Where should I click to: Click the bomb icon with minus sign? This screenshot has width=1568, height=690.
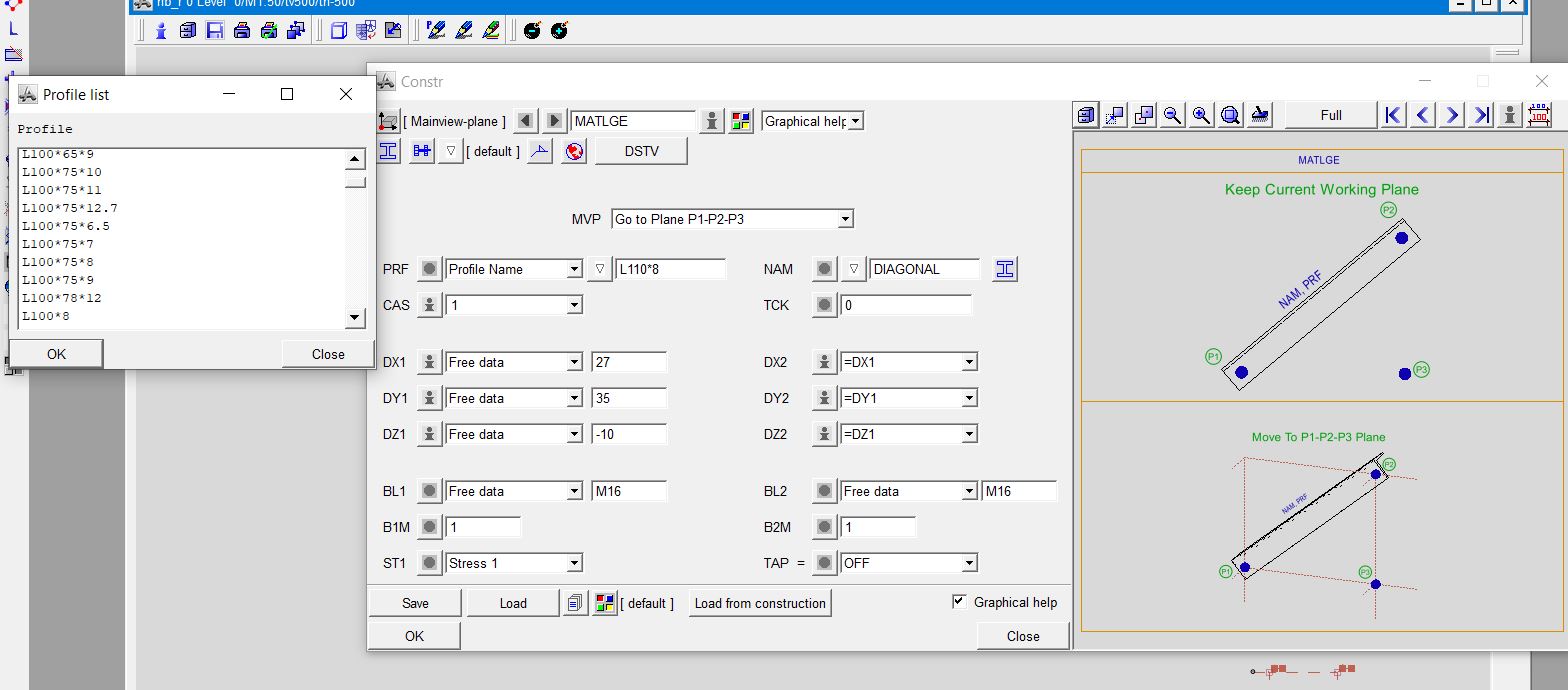point(532,31)
